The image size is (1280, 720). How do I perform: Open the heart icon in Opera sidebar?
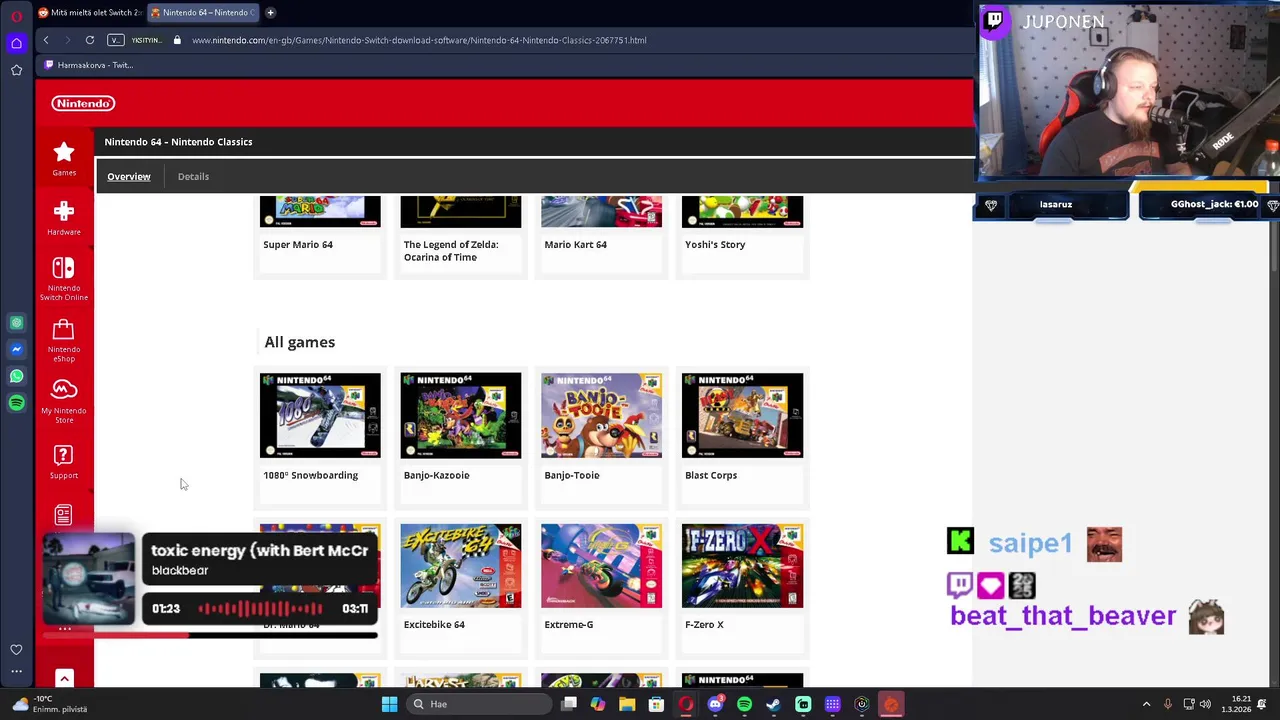[x=16, y=650]
